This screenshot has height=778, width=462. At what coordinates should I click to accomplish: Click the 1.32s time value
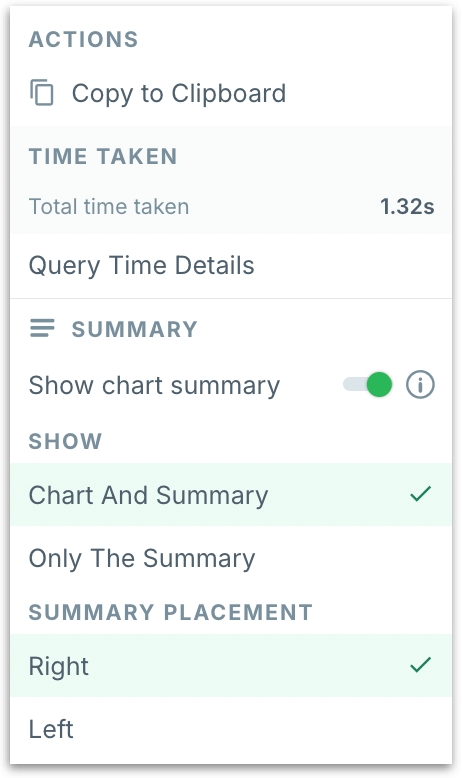(407, 206)
